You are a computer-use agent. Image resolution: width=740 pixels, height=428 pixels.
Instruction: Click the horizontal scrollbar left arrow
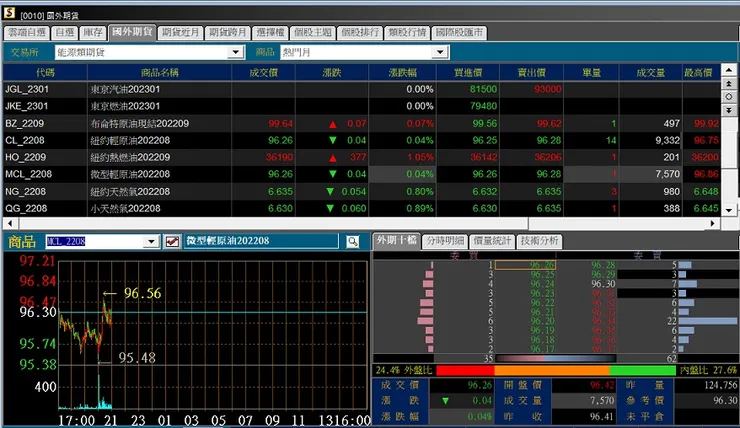pyautogui.click(x=10, y=223)
